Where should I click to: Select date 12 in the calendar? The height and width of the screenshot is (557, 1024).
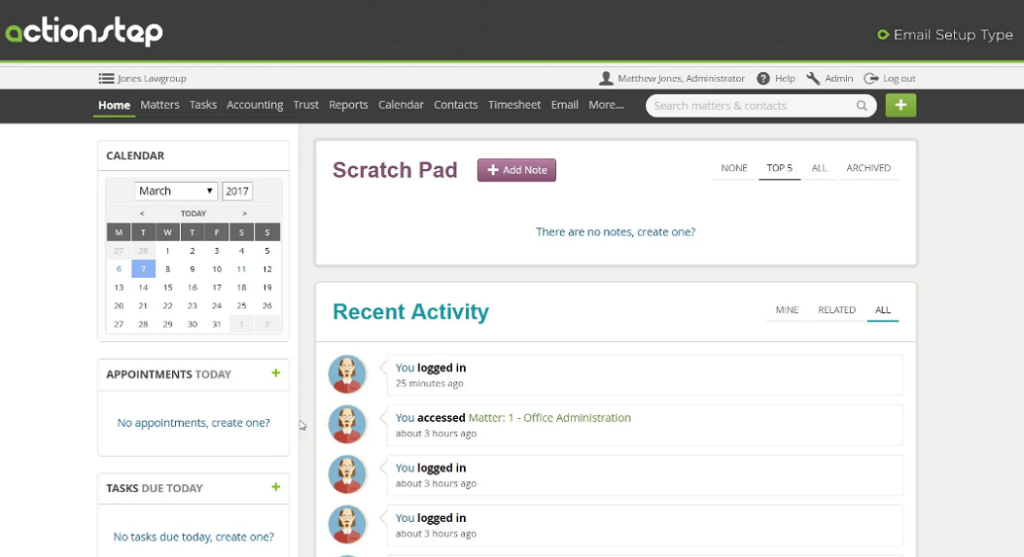(267, 269)
